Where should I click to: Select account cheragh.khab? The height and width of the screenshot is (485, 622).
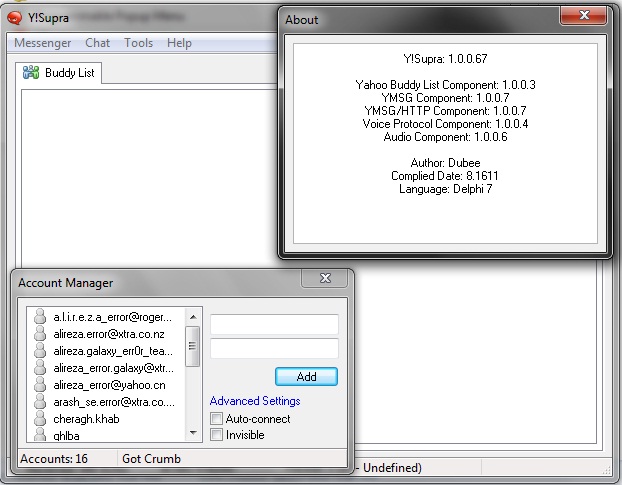[x=86, y=419]
